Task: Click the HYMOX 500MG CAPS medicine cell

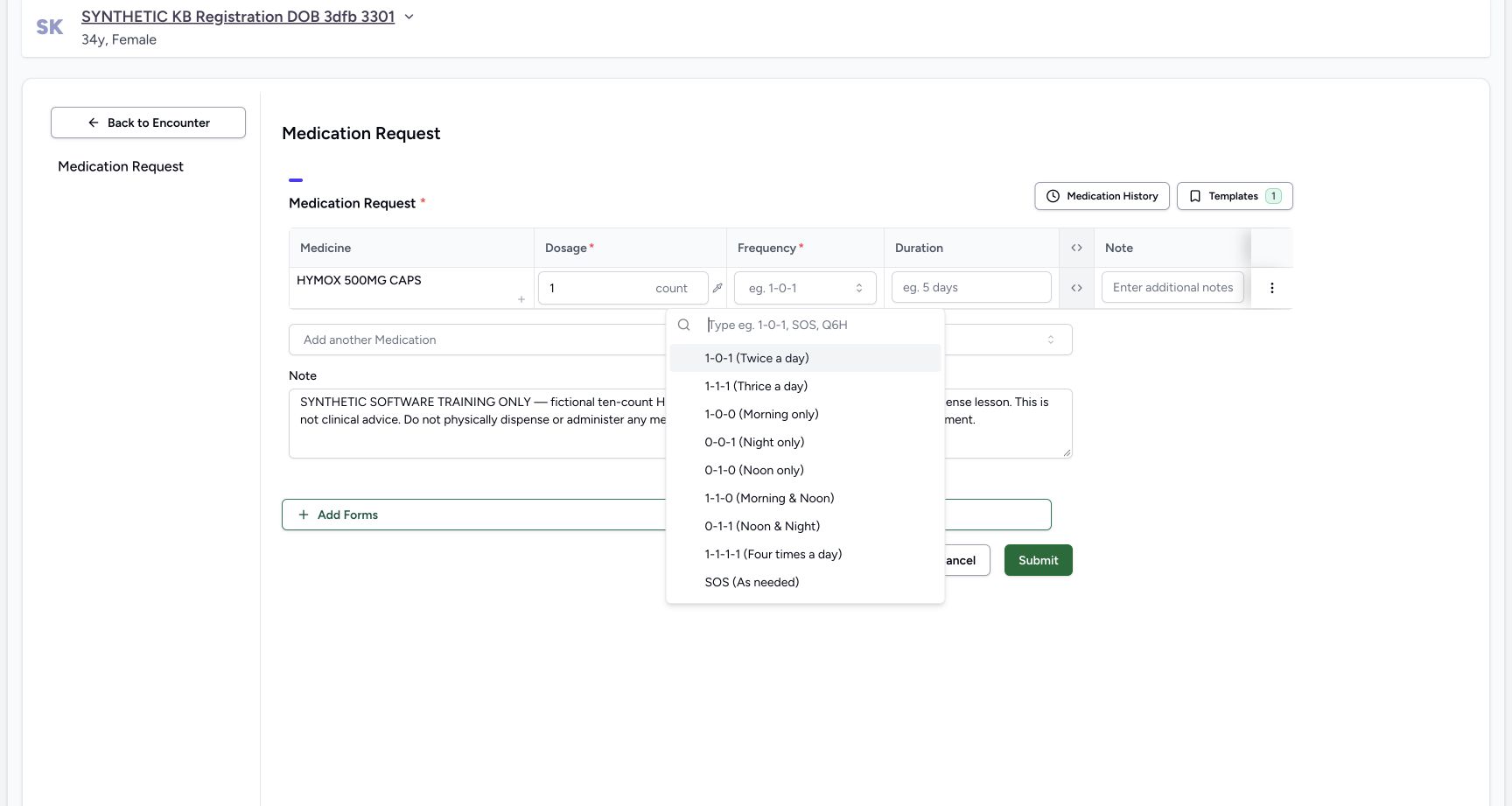Action: click(x=411, y=288)
